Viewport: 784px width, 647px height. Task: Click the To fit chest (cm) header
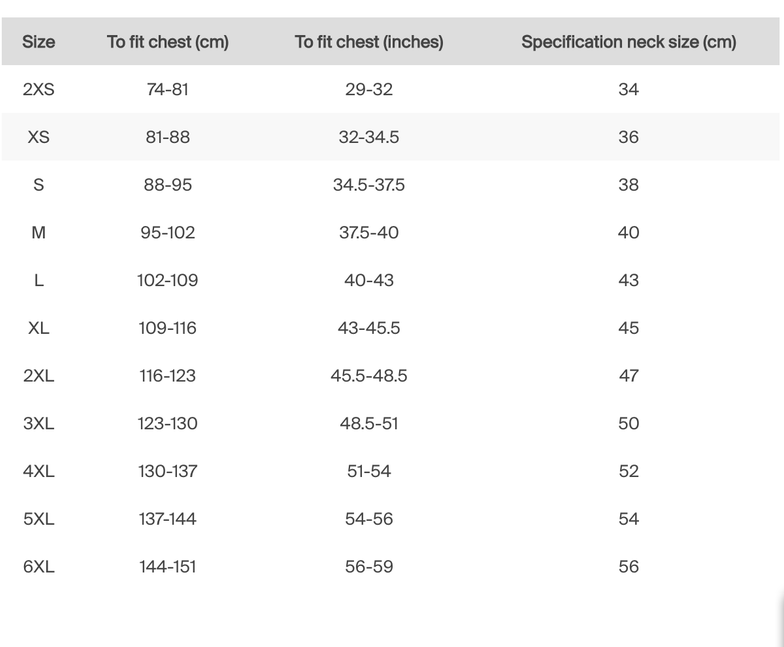point(168,42)
